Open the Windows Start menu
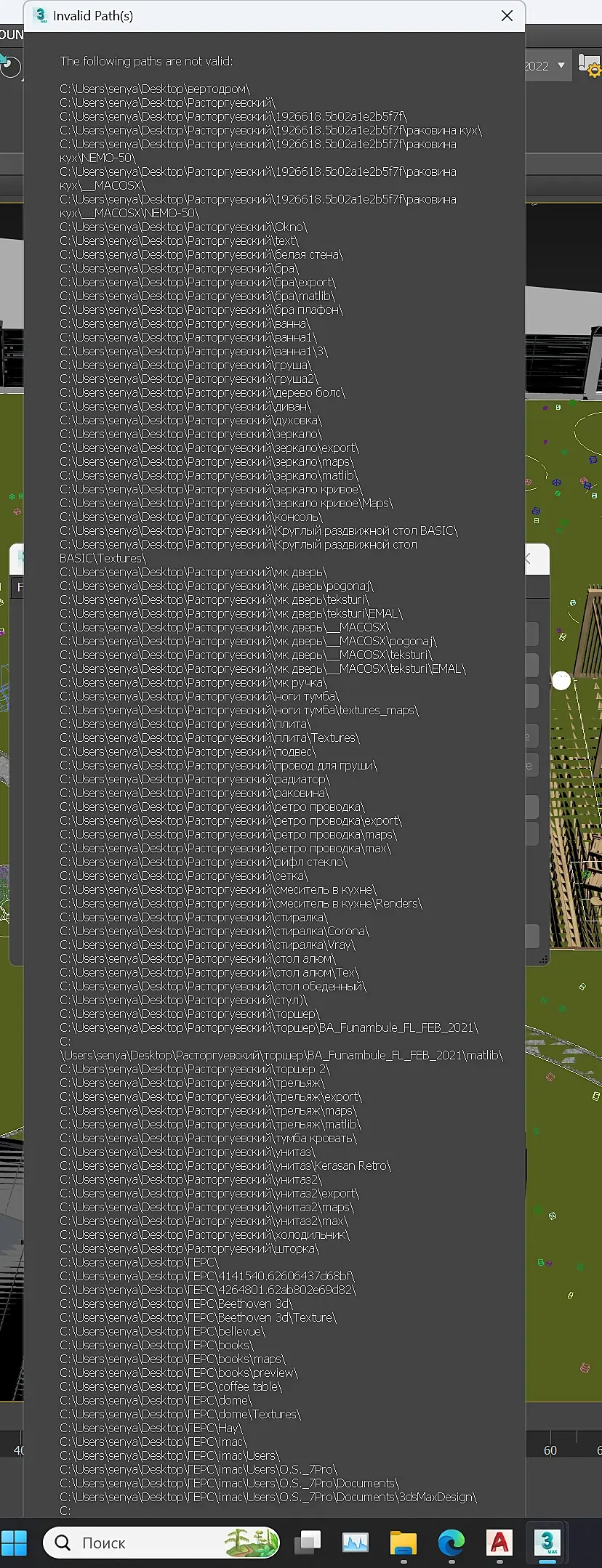The height and width of the screenshot is (1568, 602). [14, 1543]
